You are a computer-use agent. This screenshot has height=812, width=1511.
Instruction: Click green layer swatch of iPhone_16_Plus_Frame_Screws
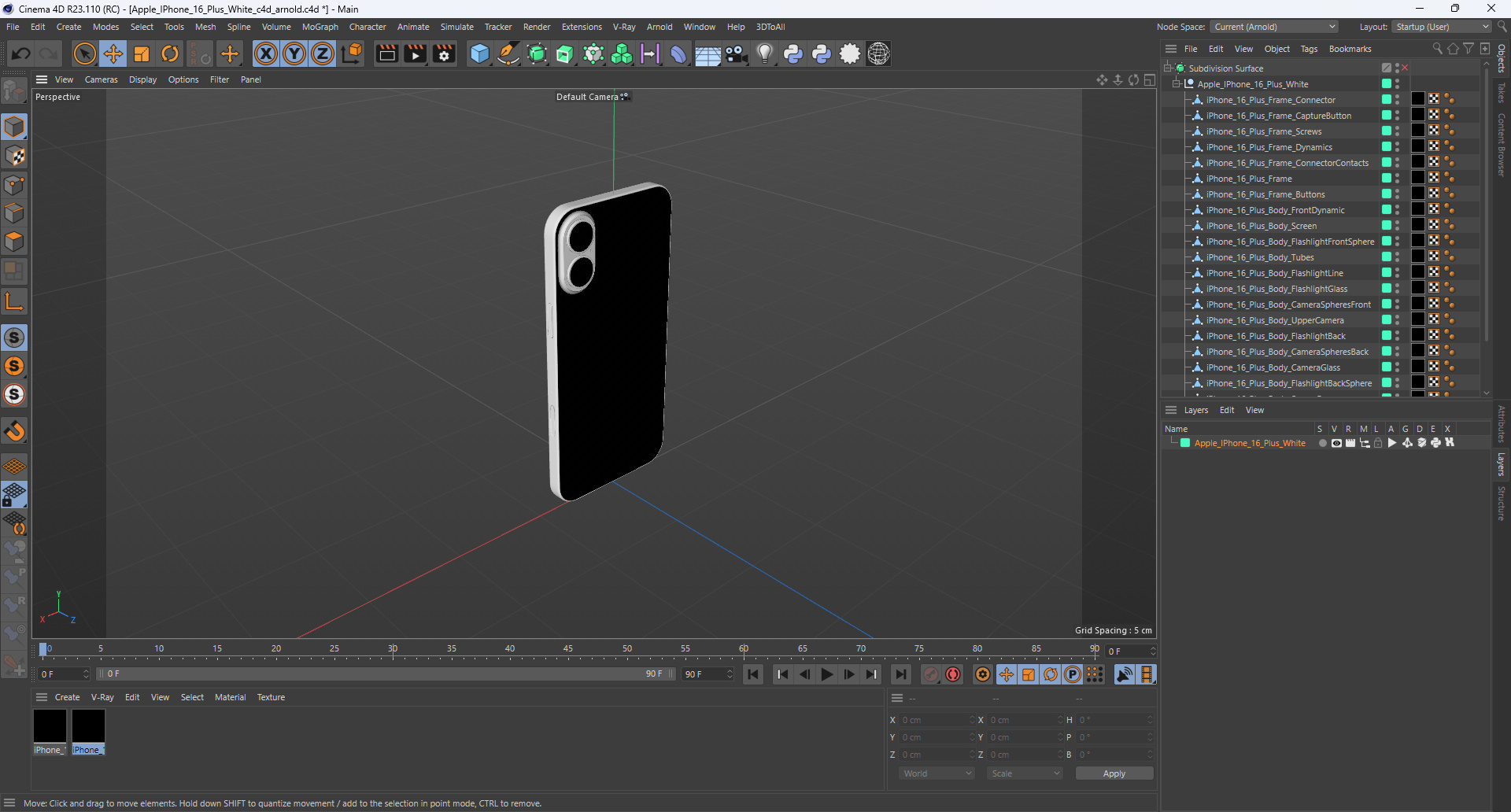[x=1386, y=131]
